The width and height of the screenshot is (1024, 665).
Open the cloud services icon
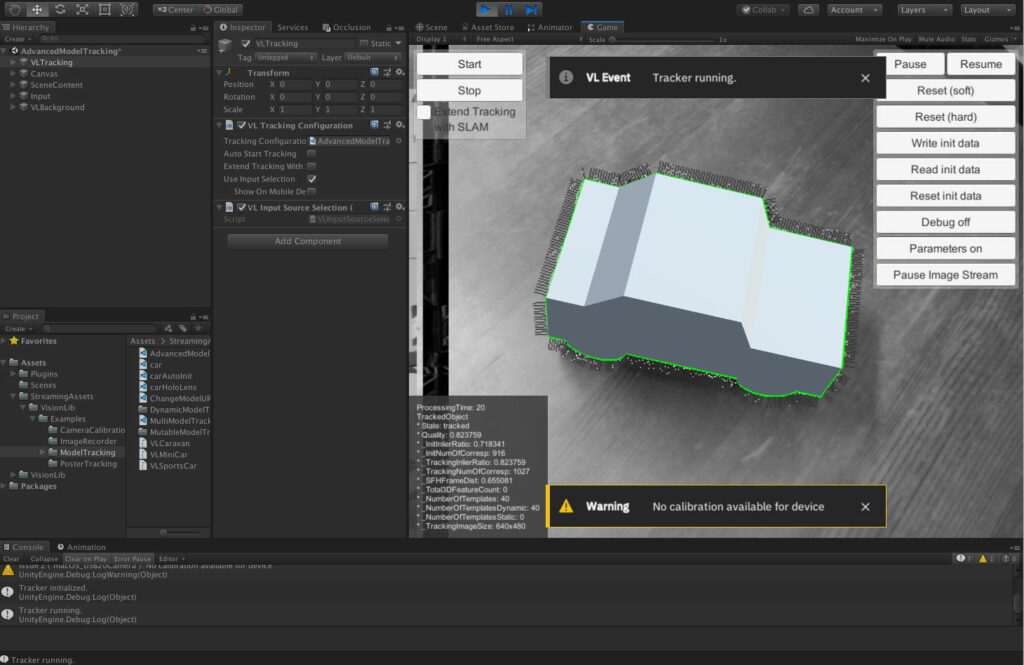808,10
